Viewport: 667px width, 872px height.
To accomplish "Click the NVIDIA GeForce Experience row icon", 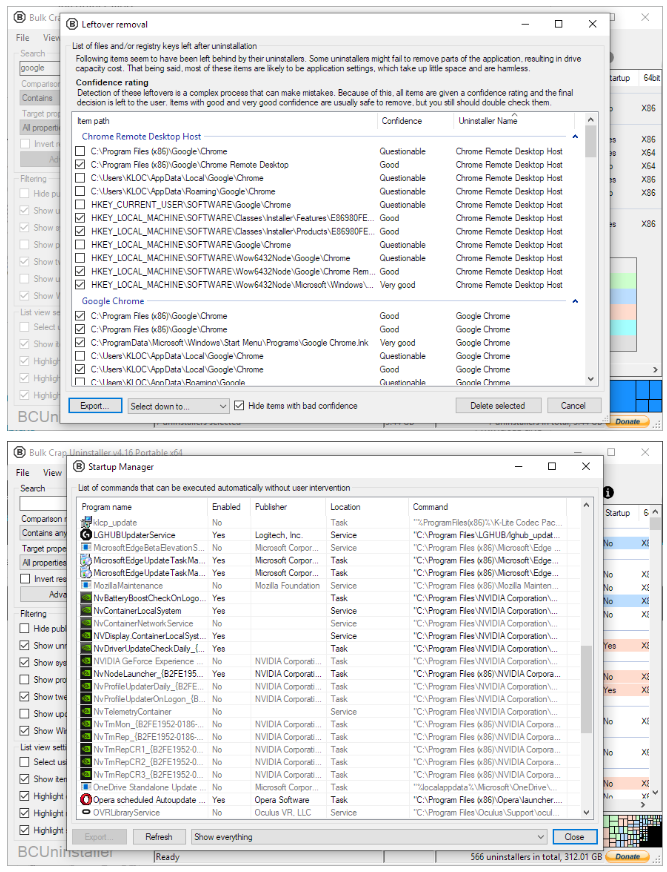I will click(86, 661).
